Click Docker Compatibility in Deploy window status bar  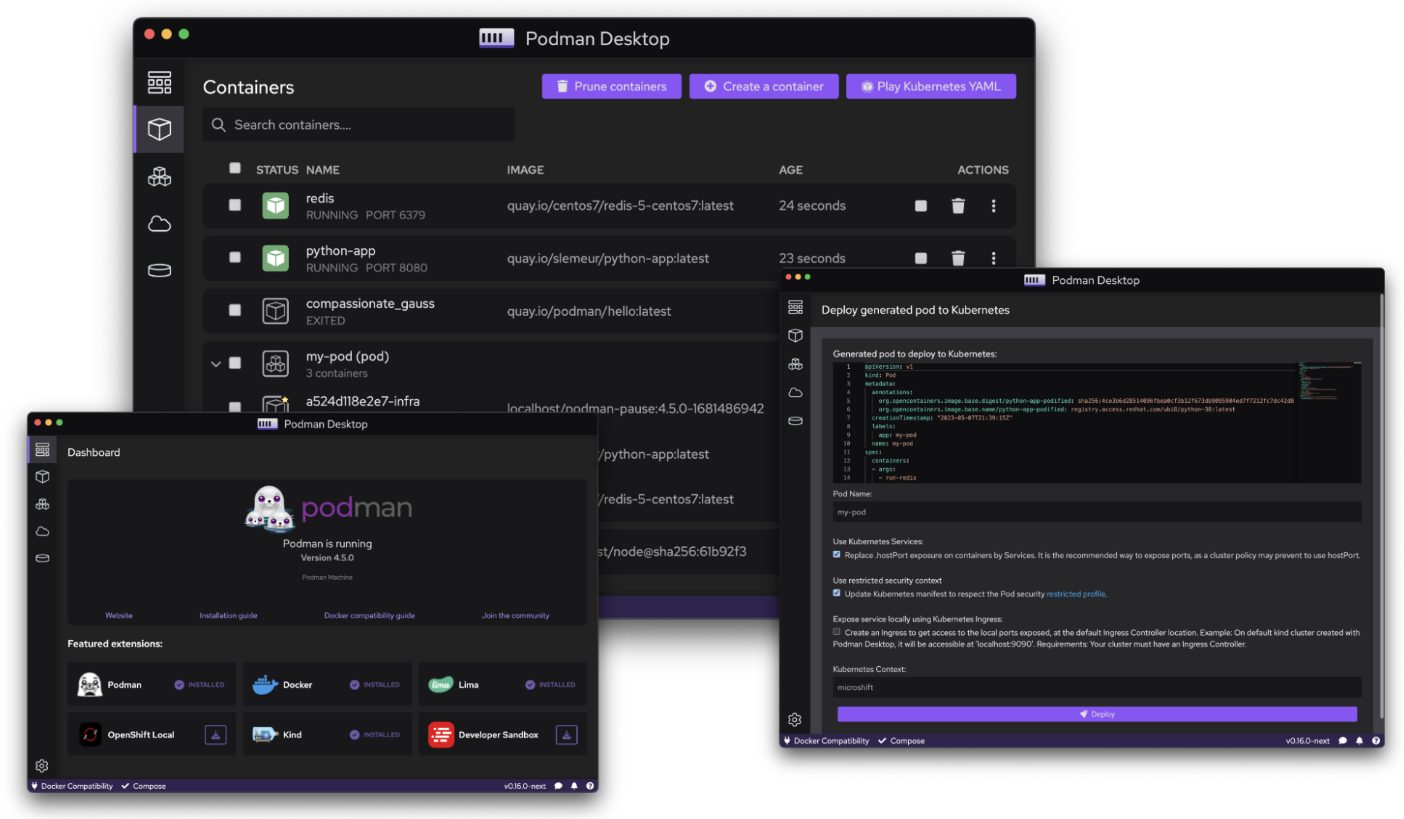(827, 741)
